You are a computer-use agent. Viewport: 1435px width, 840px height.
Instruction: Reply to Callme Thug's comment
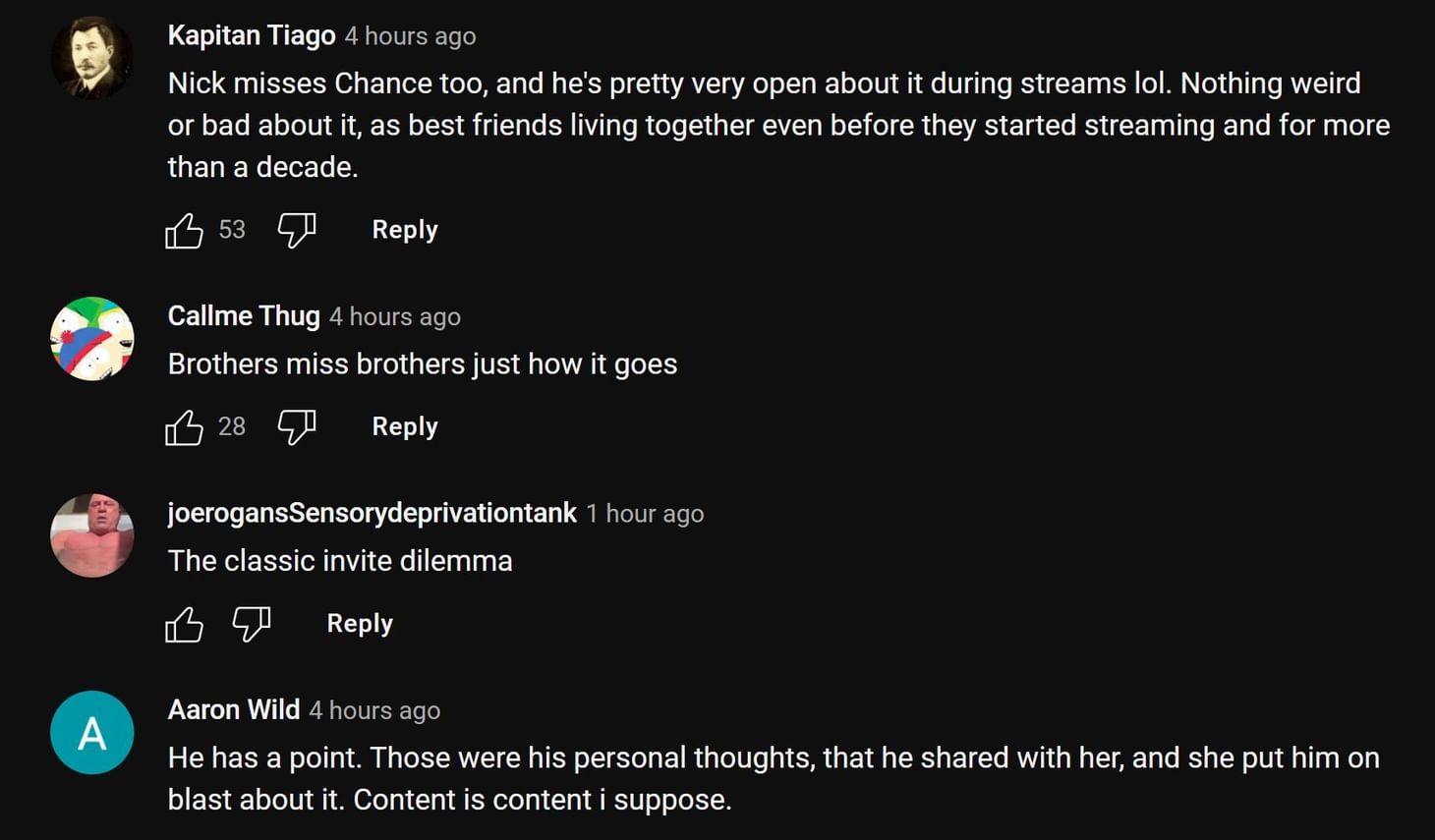(404, 426)
